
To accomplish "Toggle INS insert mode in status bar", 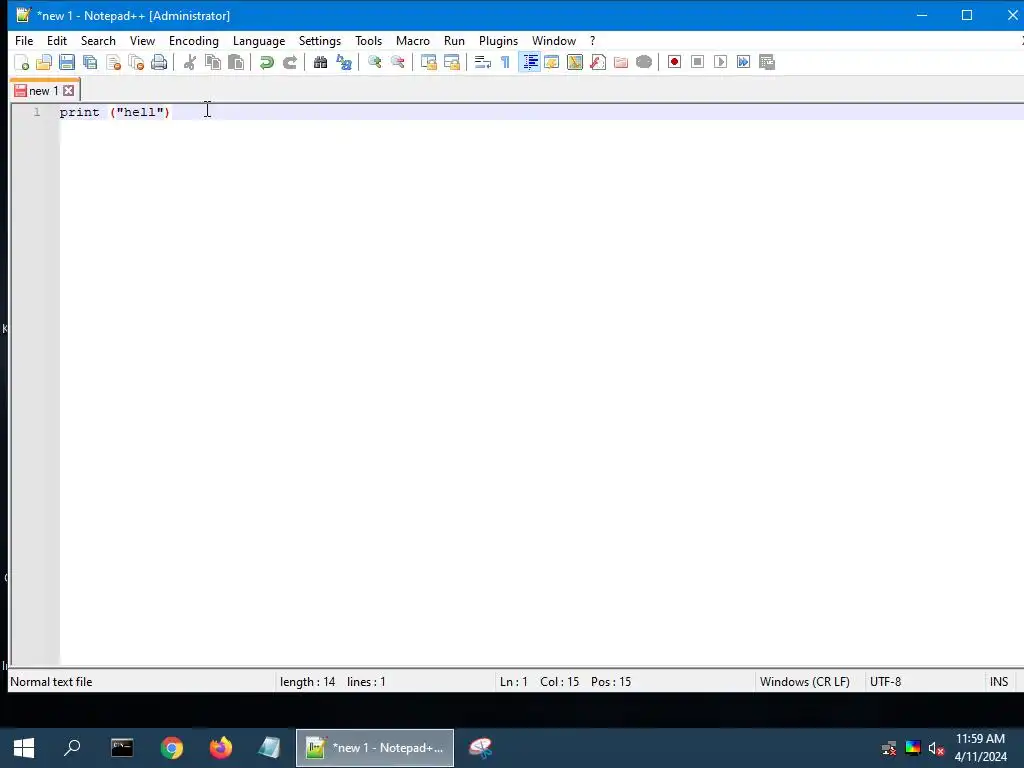I will point(999,682).
